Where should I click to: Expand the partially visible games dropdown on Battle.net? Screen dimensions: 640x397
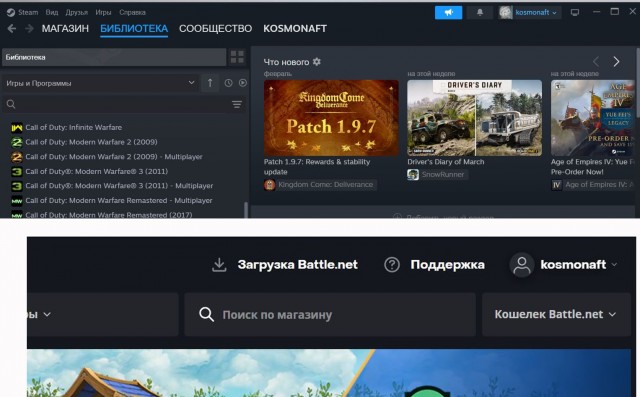coord(103,315)
